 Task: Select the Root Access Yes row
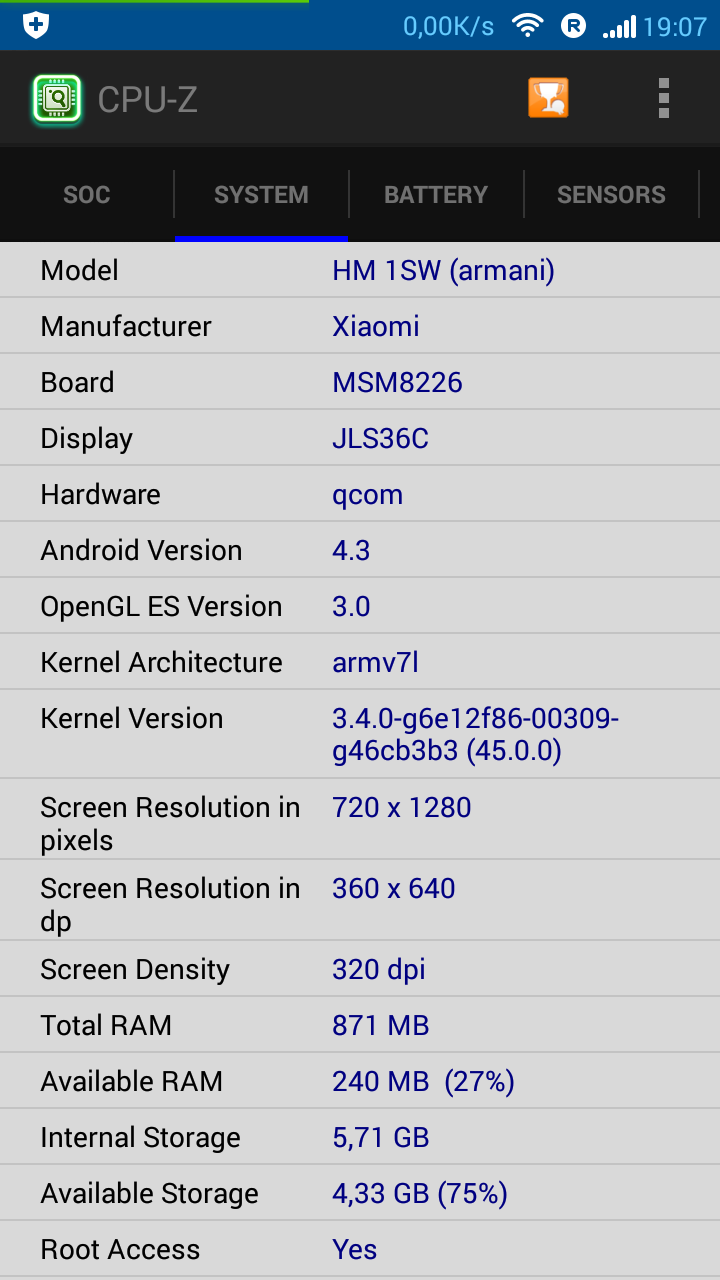(x=360, y=1249)
